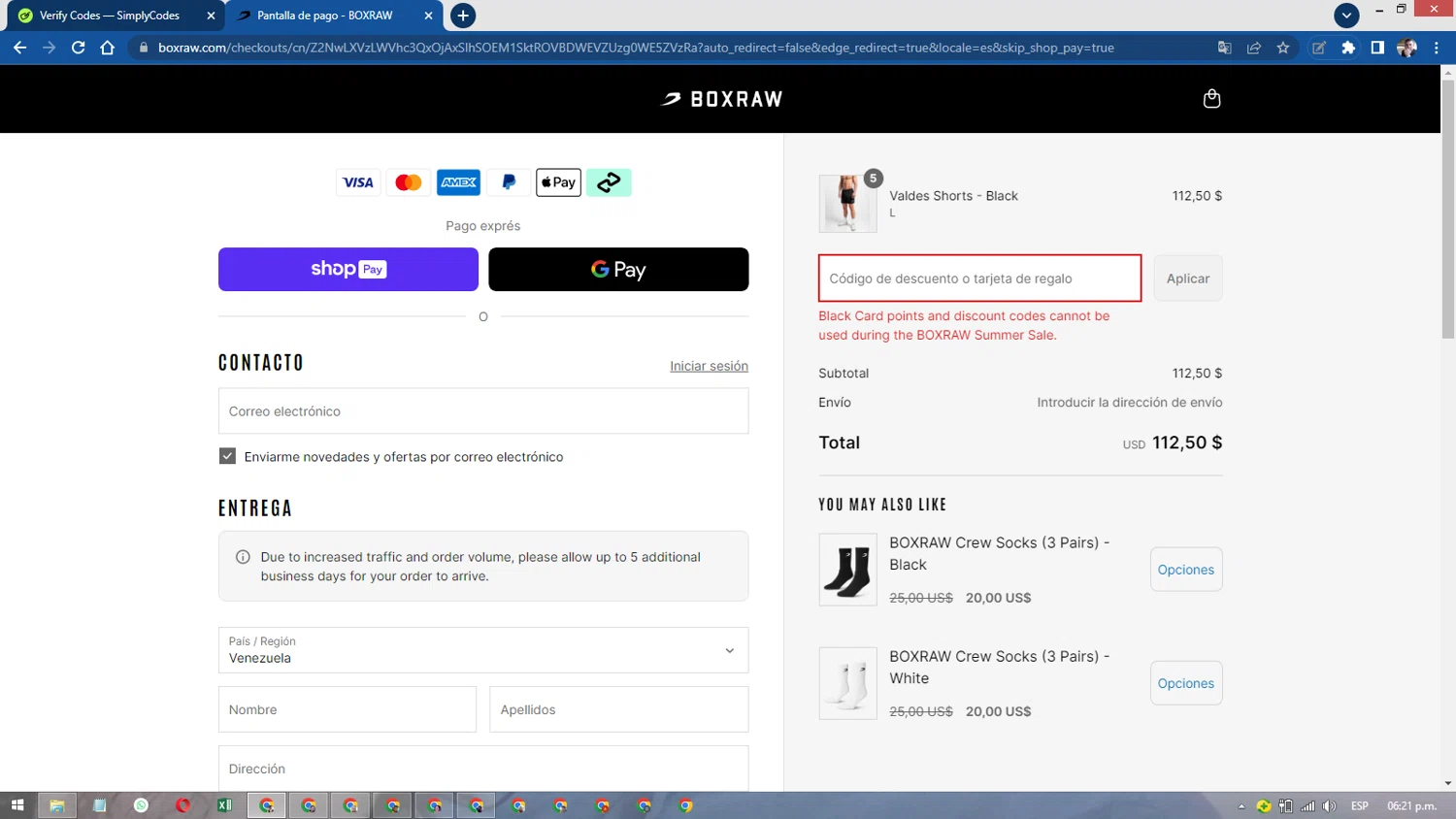Open the browser home page
The width and height of the screenshot is (1456, 819).
pos(107,48)
